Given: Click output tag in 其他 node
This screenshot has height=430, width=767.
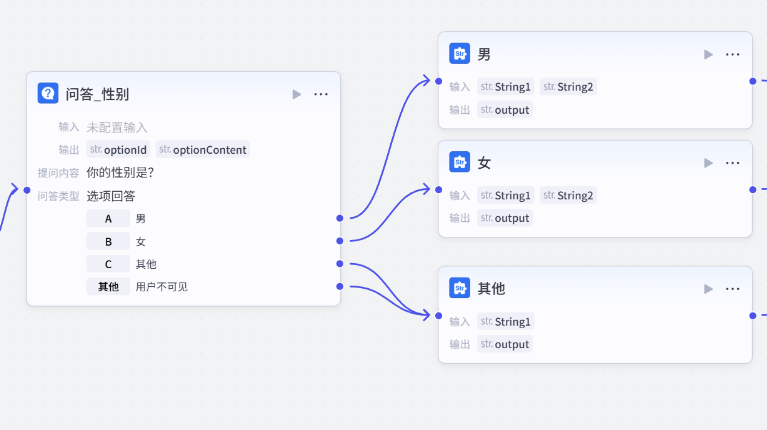Looking at the screenshot, I should (x=505, y=344).
